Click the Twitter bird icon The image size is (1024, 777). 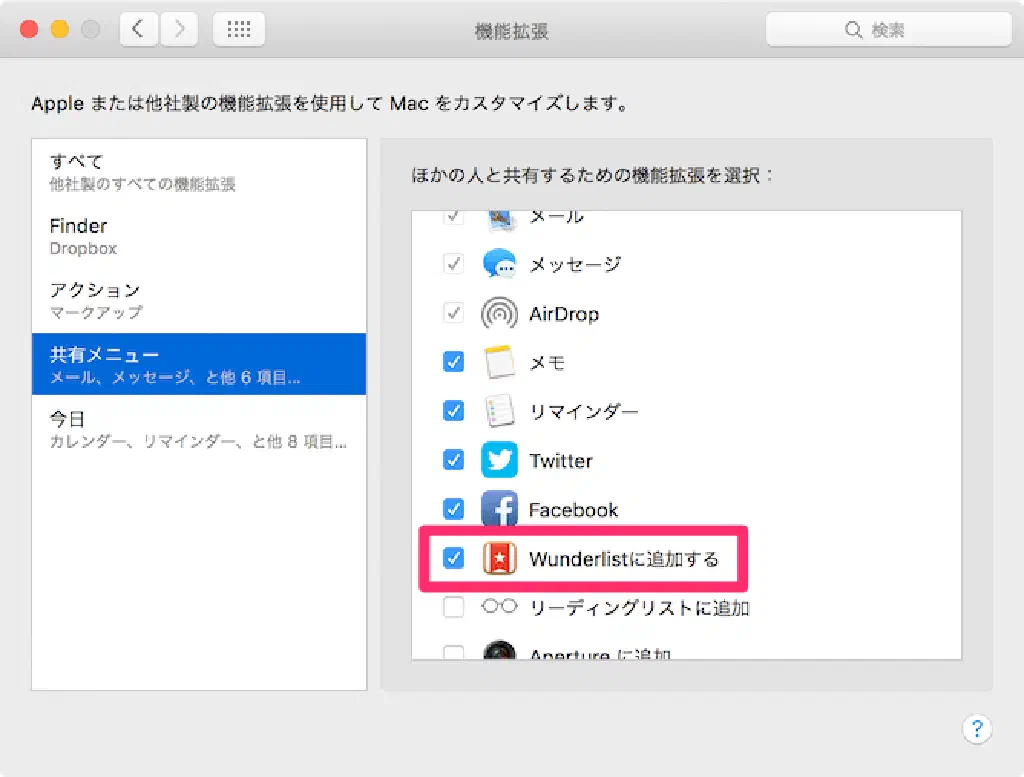[499, 460]
